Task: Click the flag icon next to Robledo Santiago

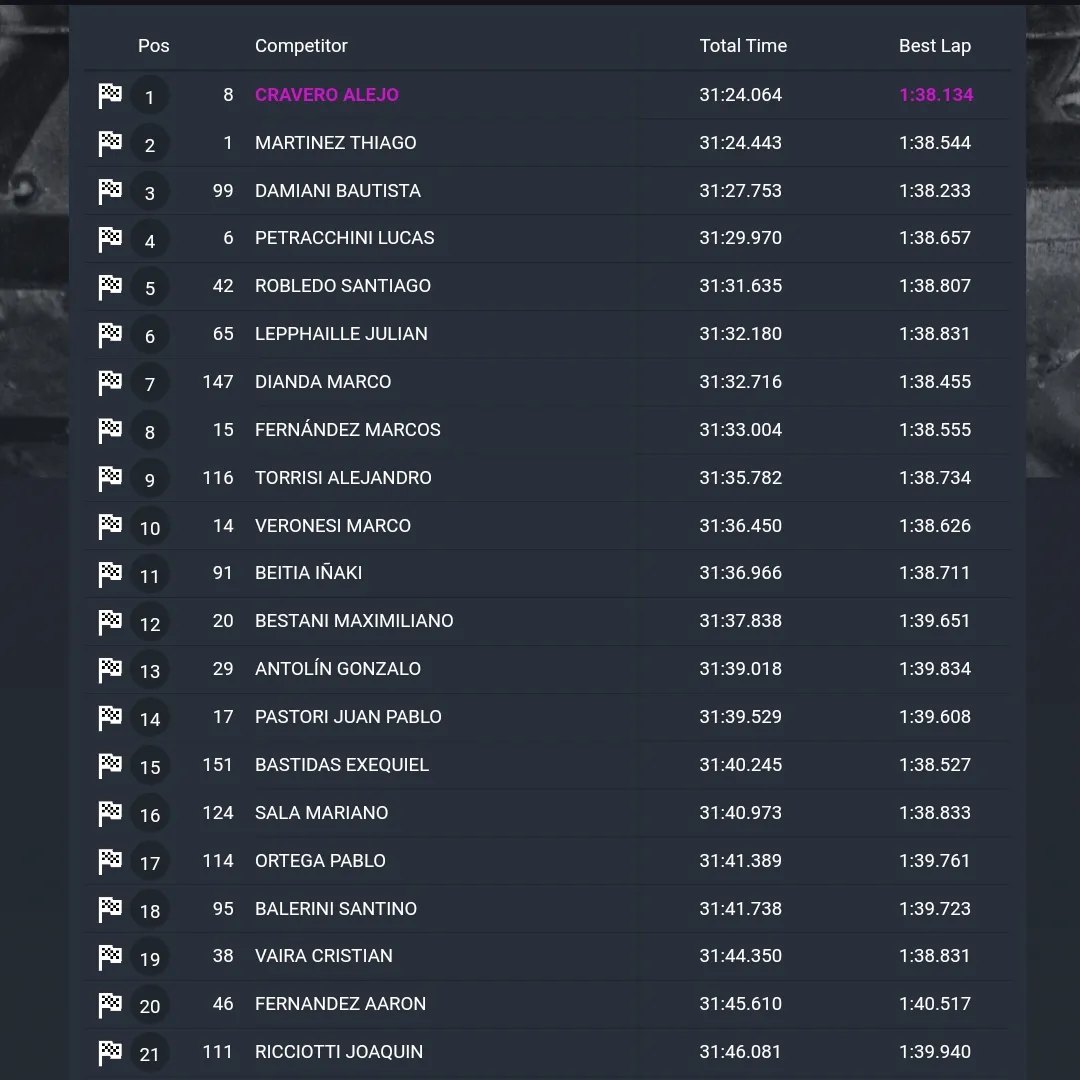Action: coord(110,287)
